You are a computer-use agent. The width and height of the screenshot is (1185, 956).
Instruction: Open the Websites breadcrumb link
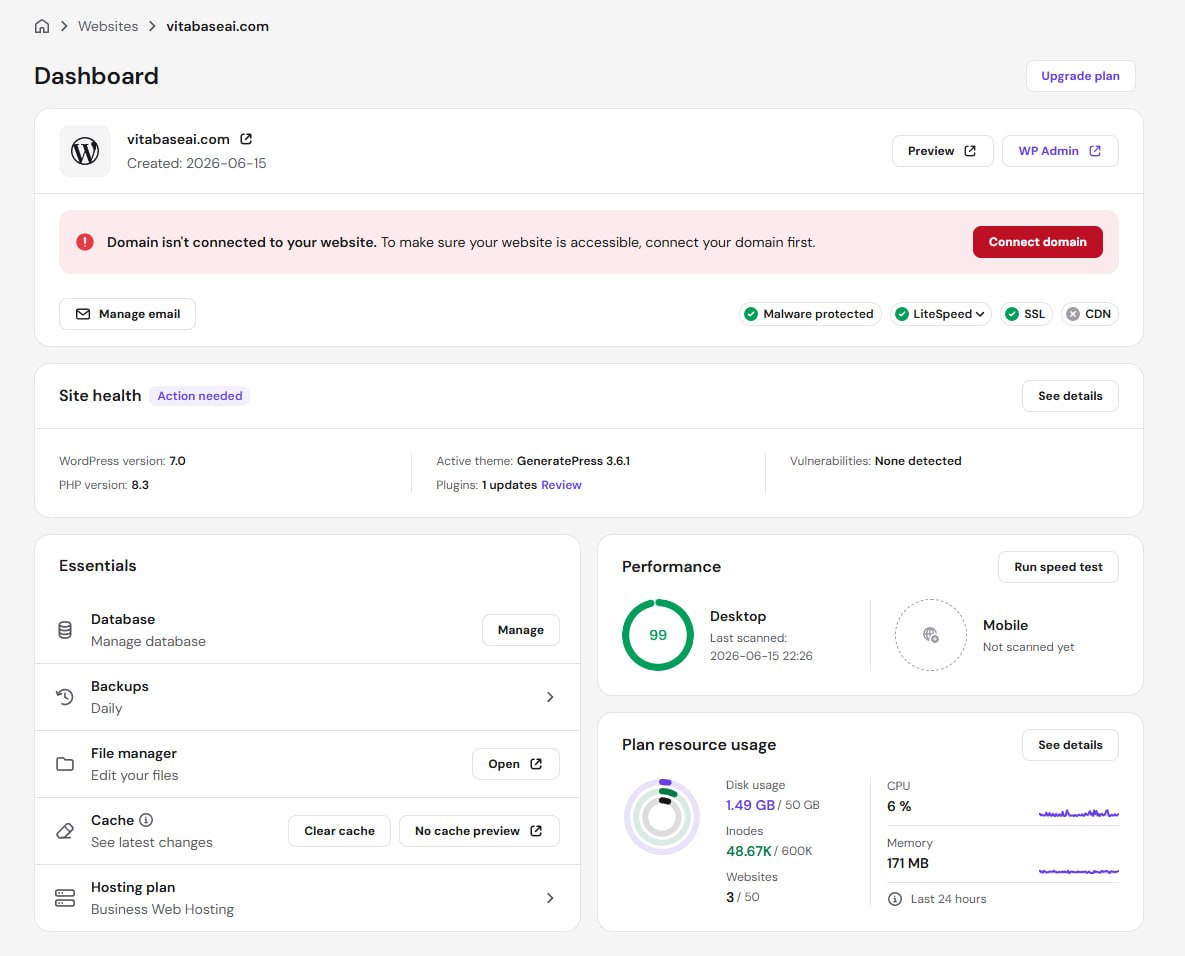(108, 26)
